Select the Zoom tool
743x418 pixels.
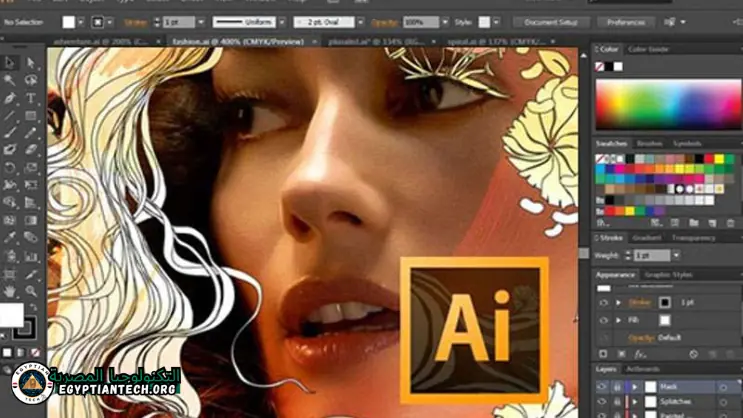point(31,291)
